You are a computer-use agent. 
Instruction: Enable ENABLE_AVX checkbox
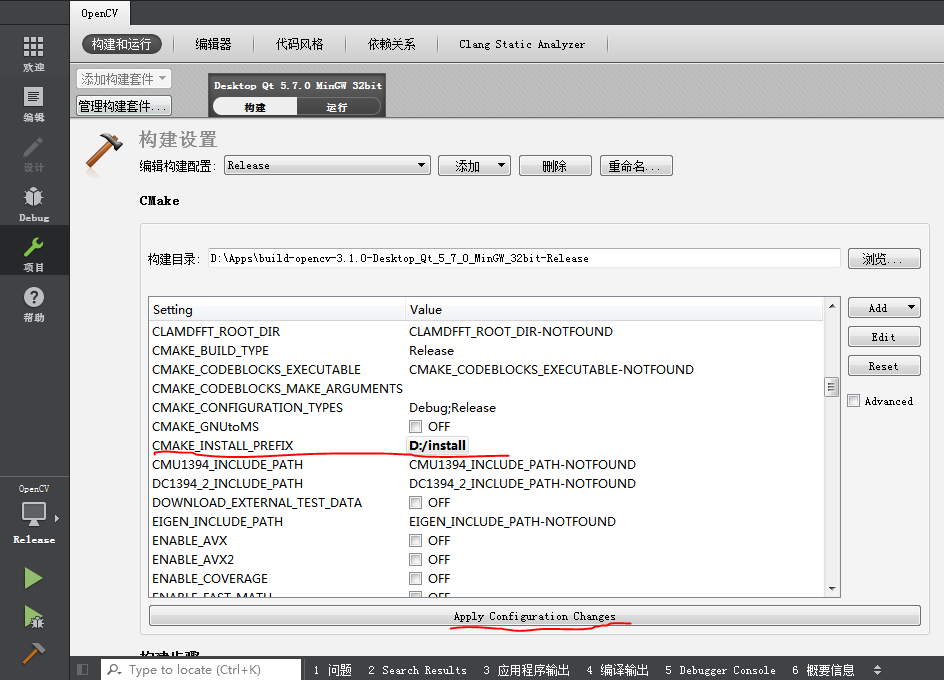[415, 540]
